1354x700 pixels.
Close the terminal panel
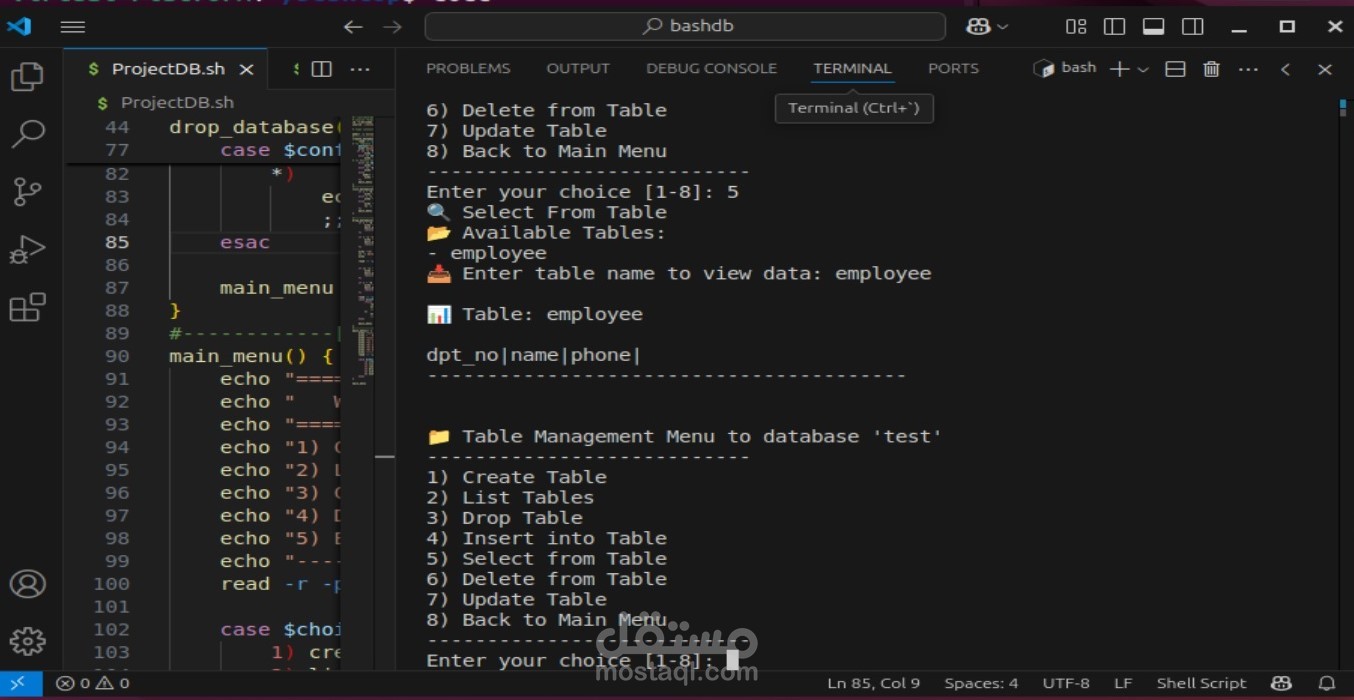coord(1325,69)
